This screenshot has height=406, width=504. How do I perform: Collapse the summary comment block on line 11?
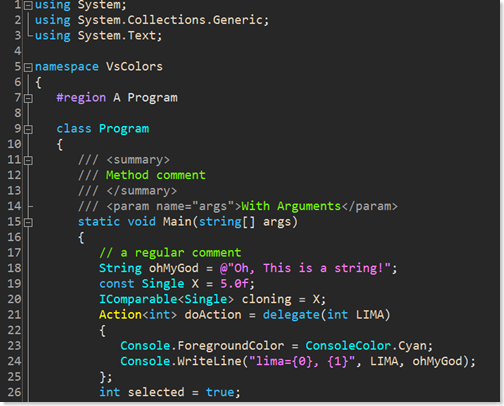pyautogui.click(x=29, y=160)
